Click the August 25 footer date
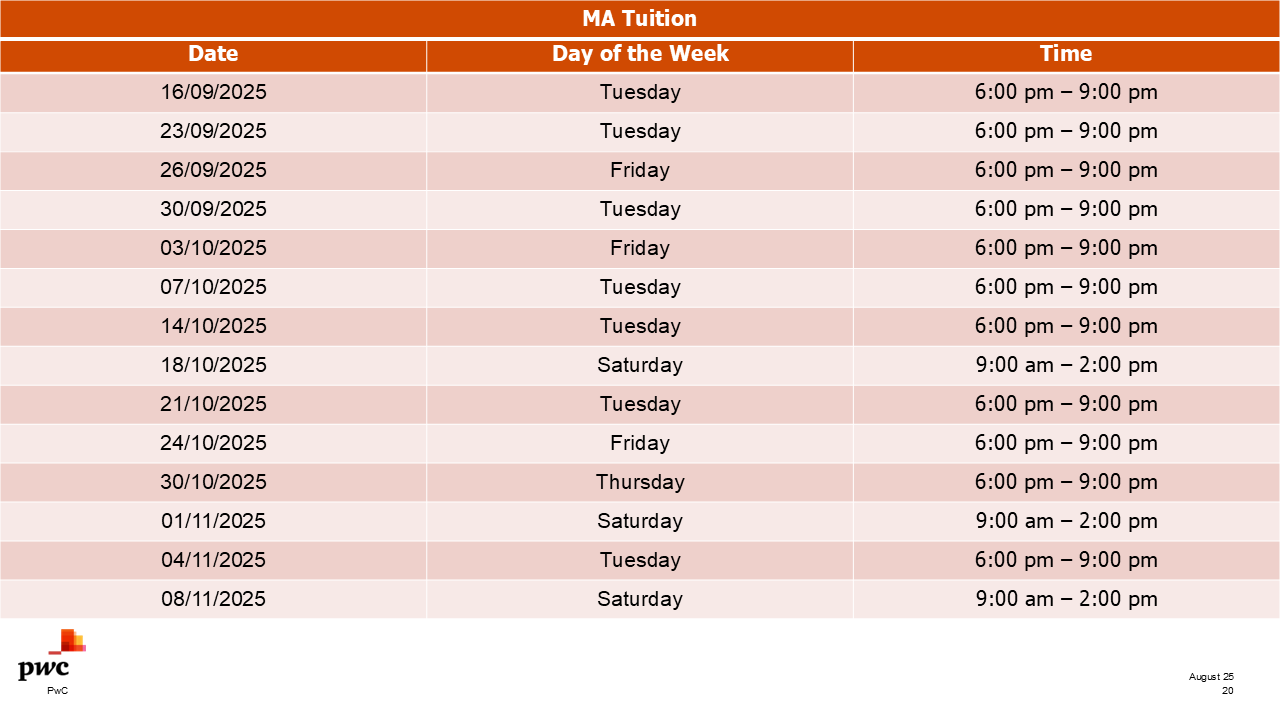Screen dimensions: 1280x720 coord(1211,677)
